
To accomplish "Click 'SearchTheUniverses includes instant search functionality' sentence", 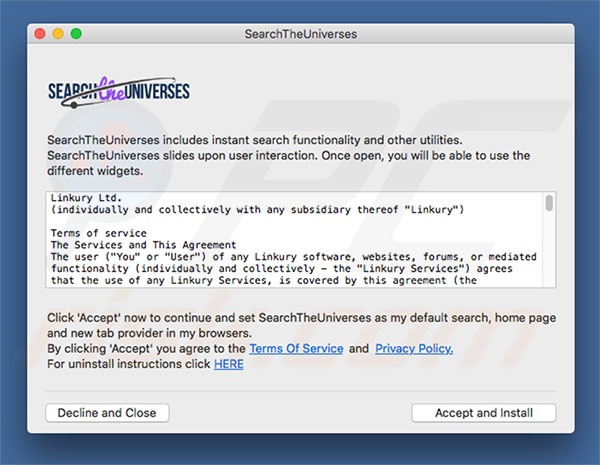I will pyautogui.click(x=255, y=140).
